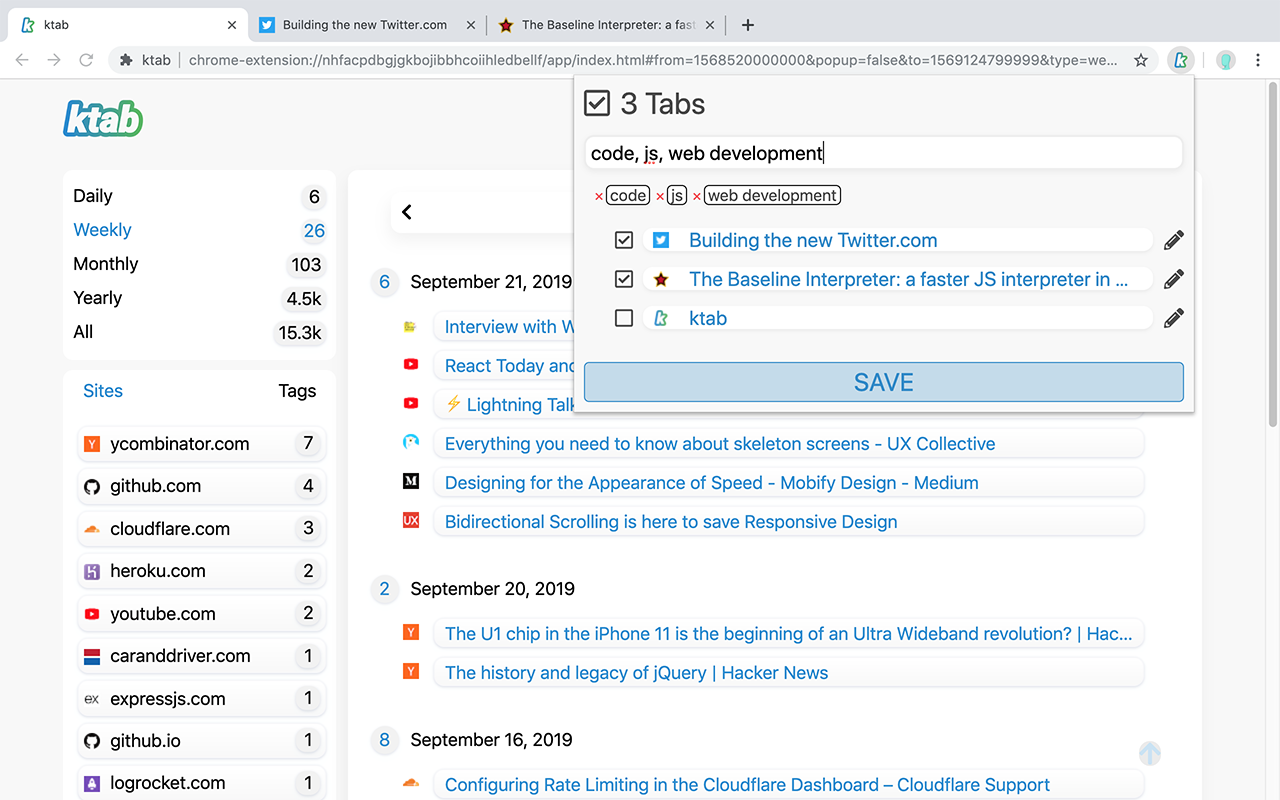This screenshot has width=1280, height=800.
Task: Click the SAVE button
Action: coord(884,382)
